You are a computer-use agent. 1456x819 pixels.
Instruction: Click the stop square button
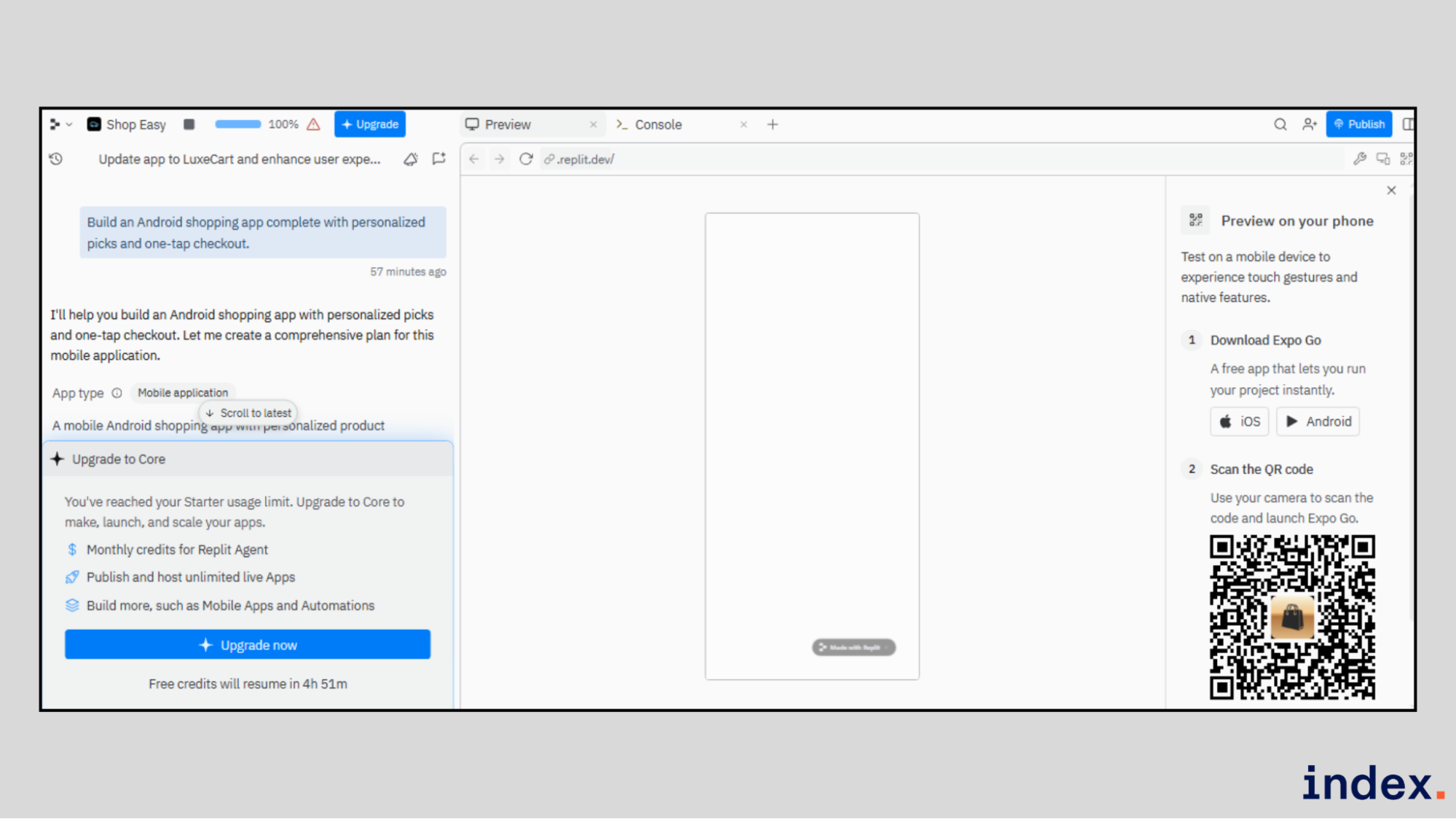coord(189,124)
